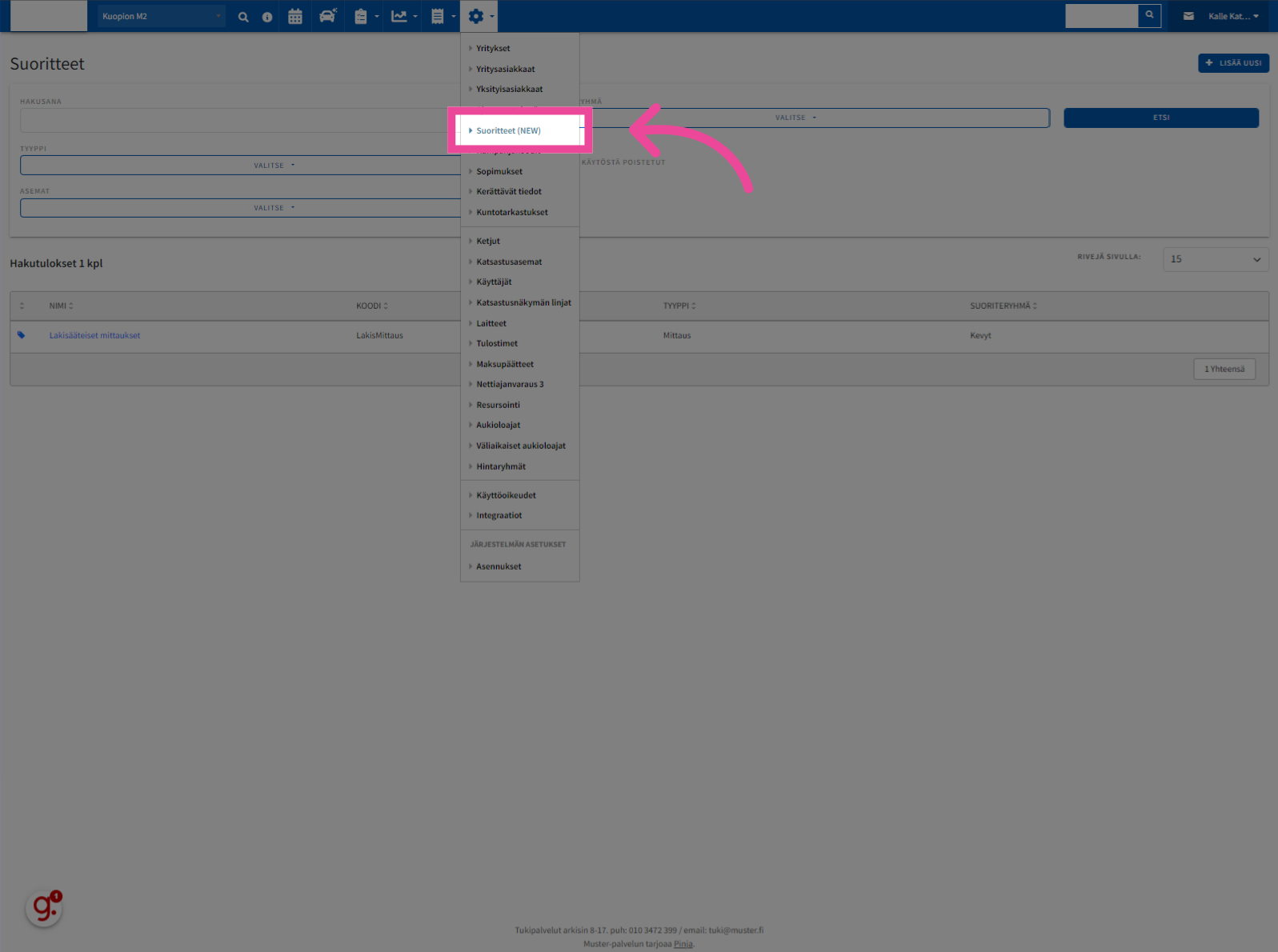Toggle the Käytöstä poistetut option

coord(623,162)
